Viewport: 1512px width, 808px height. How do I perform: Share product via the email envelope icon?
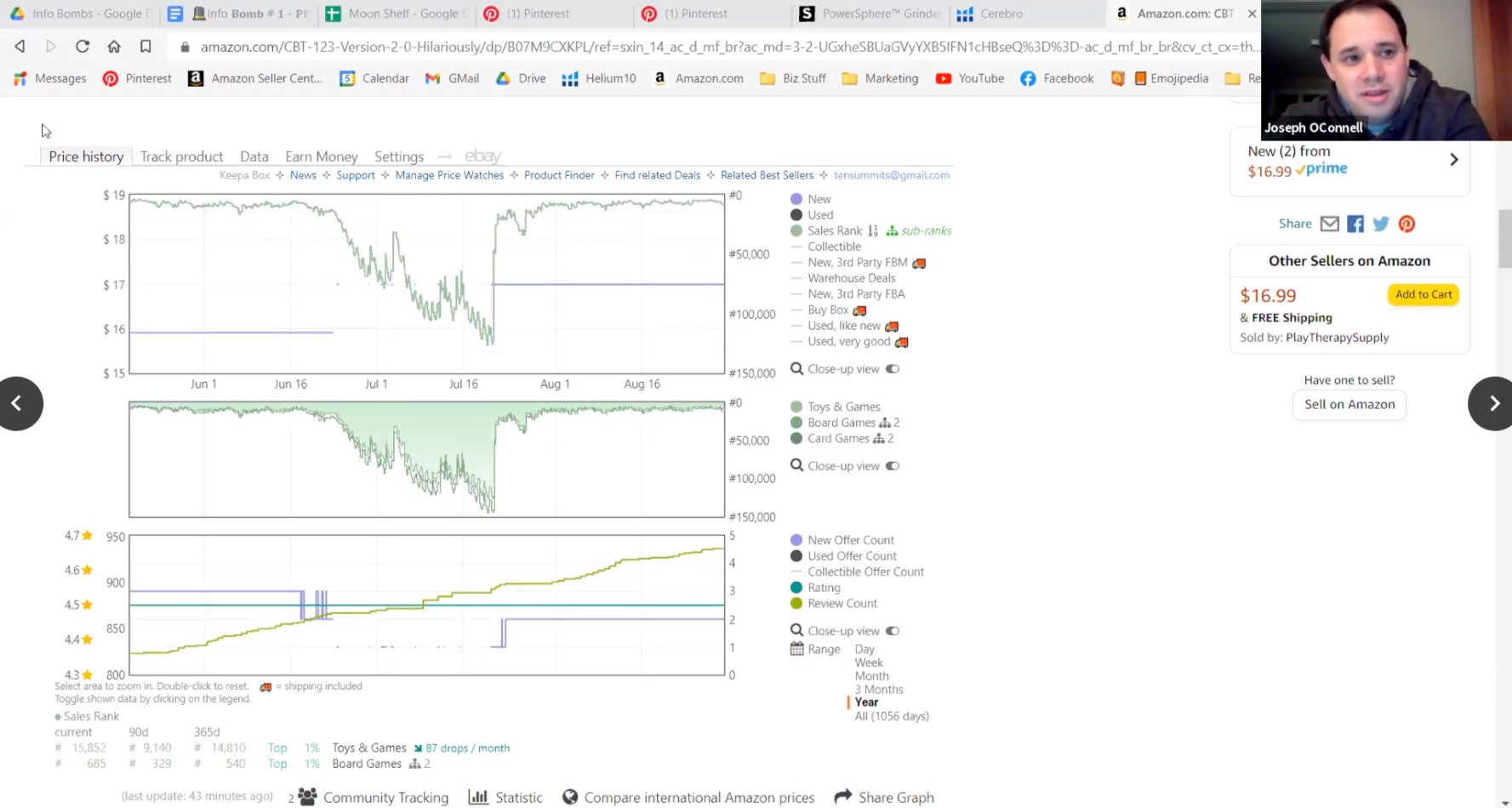click(1329, 224)
